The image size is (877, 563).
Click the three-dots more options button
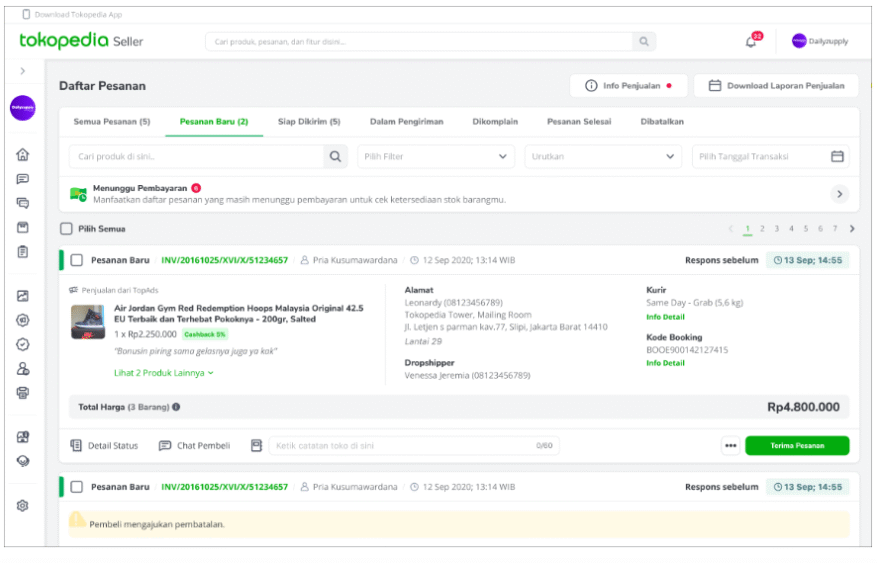pyautogui.click(x=731, y=446)
